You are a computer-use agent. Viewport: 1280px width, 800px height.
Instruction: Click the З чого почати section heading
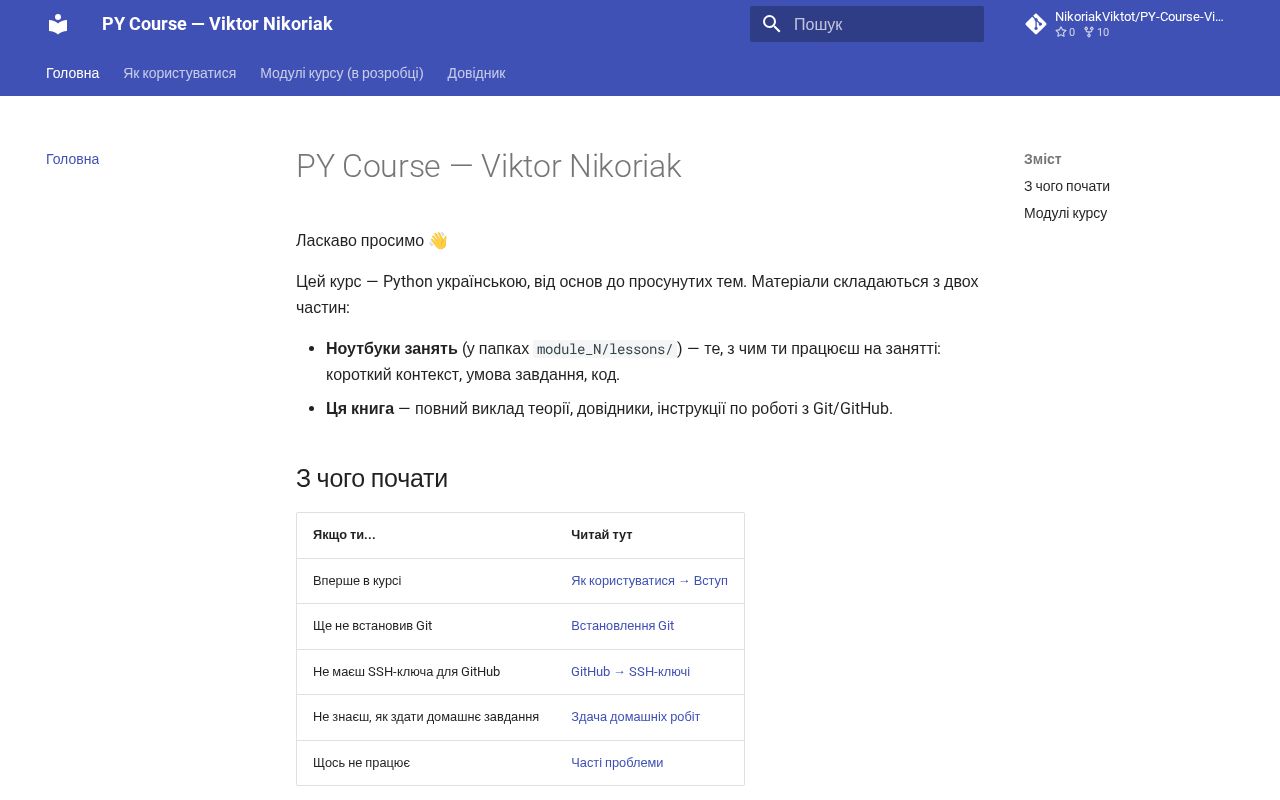[372, 478]
